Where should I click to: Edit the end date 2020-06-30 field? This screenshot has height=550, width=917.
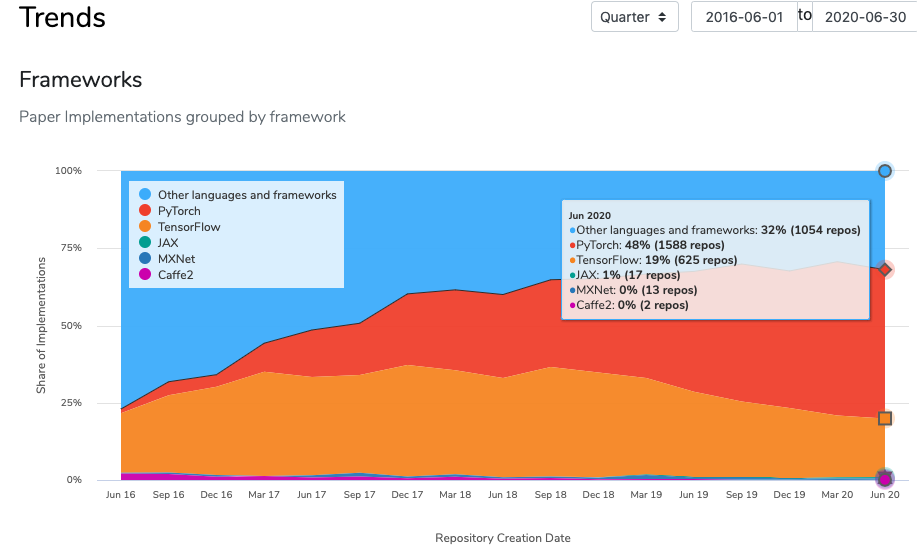coord(865,17)
